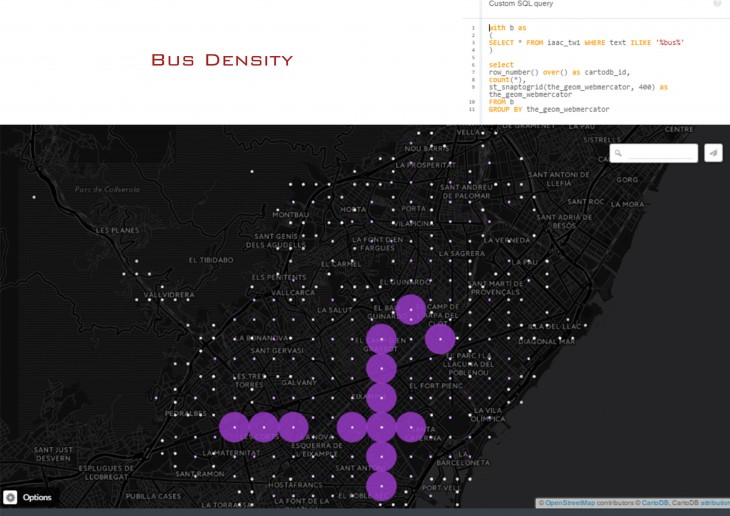Click the Bus Density title

coord(222,60)
